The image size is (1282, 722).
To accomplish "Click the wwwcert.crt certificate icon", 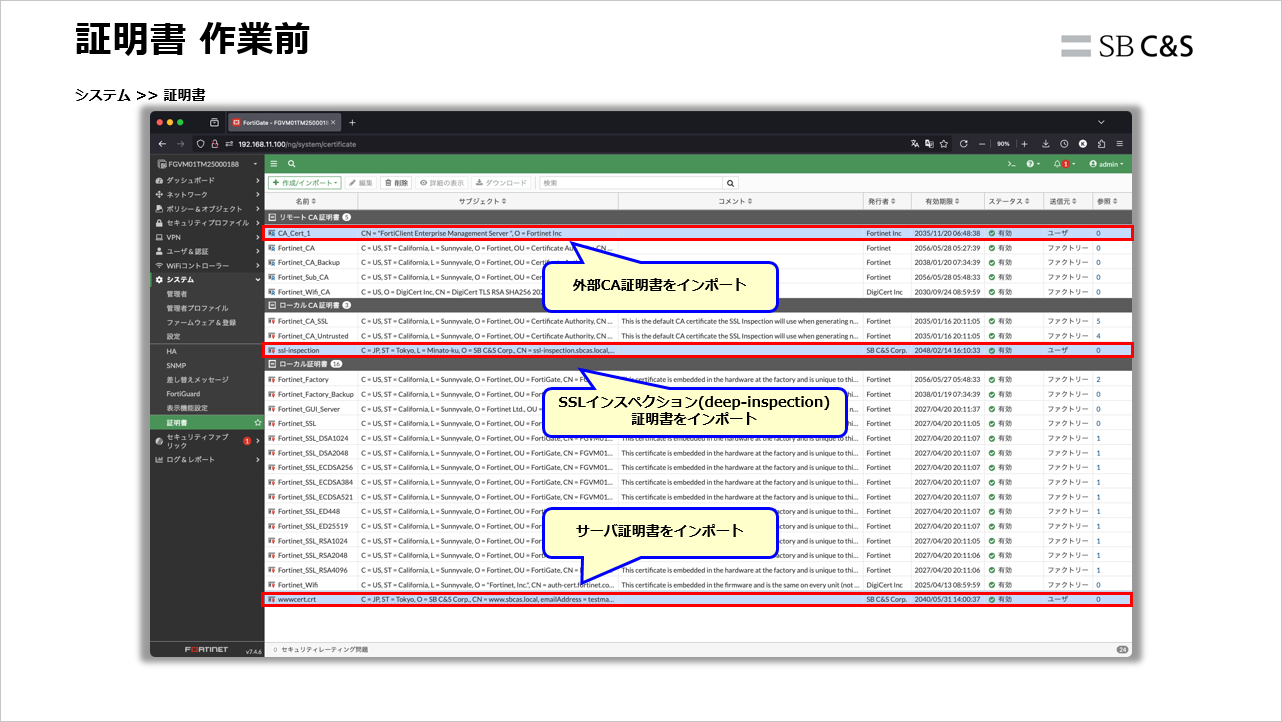I will coord(272,599).
